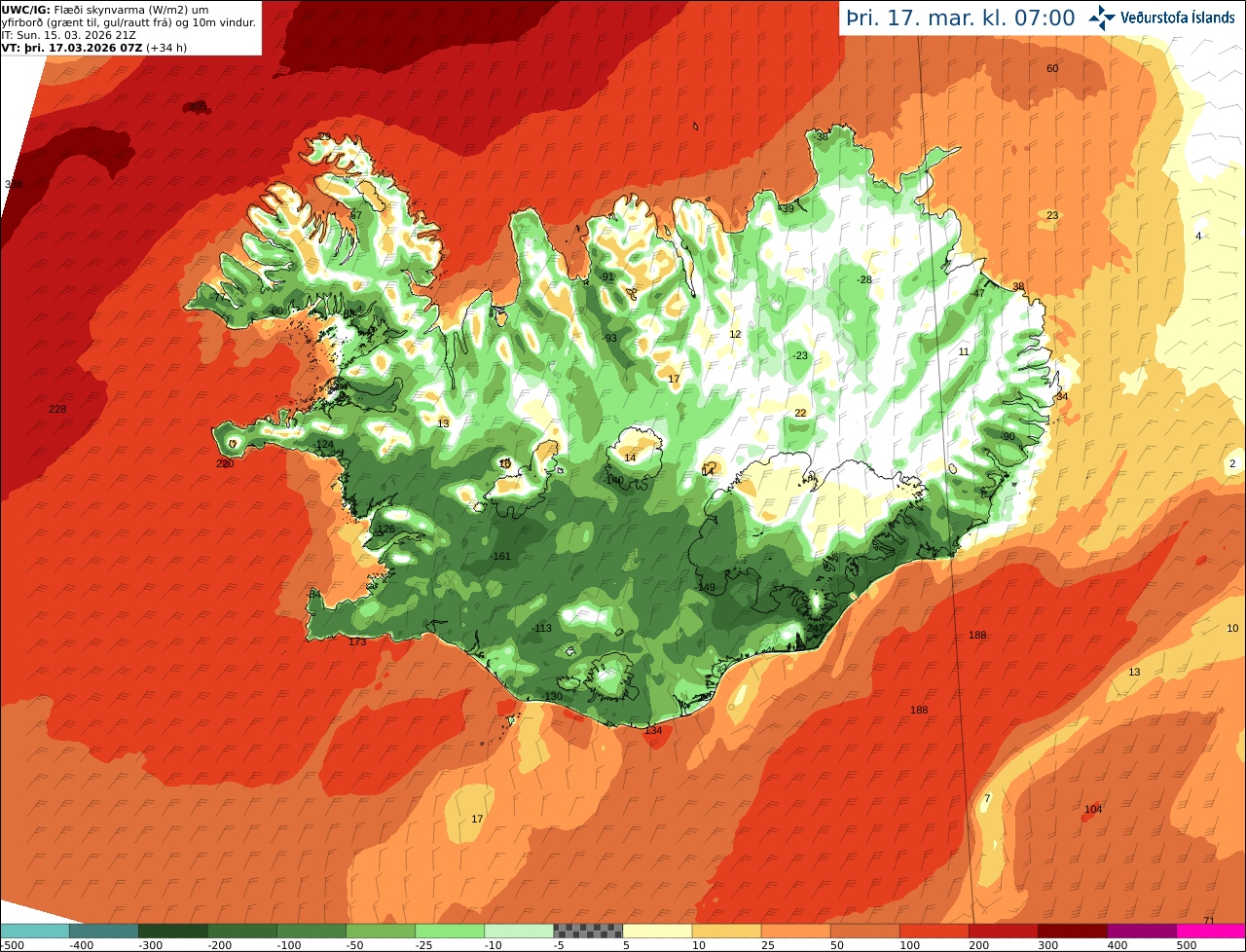The width and height of the screenshot is (1246, 952).
Task: Click the 60 value in the northeast sea
Action: pos(1052,68)
